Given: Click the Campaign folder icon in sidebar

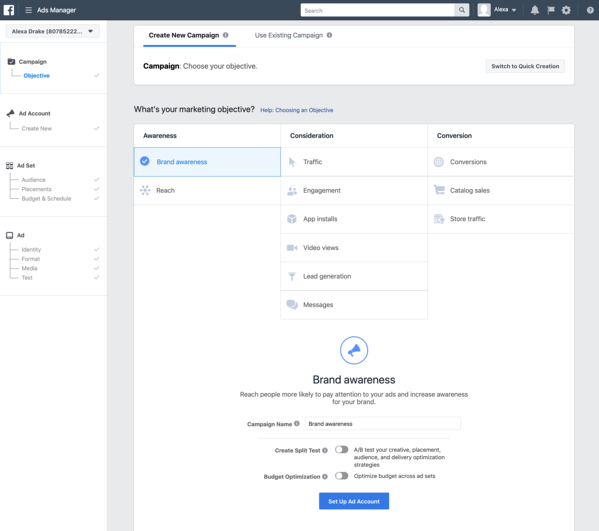Looking at the screenshot, I should (11, 62).
